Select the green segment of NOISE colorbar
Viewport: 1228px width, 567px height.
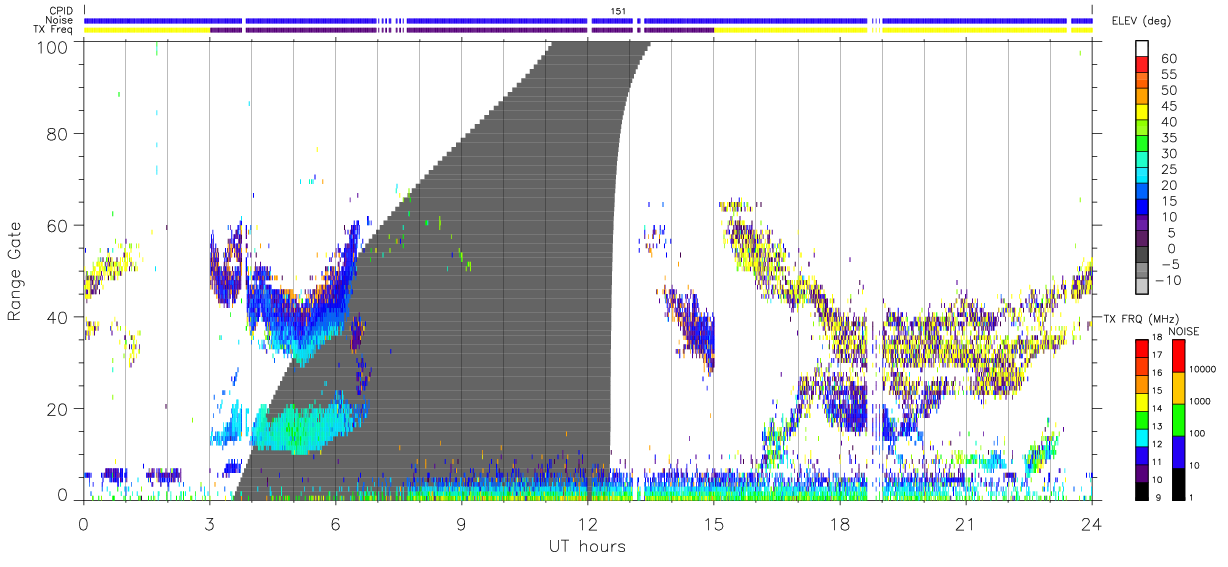[x=1177, y=418]
